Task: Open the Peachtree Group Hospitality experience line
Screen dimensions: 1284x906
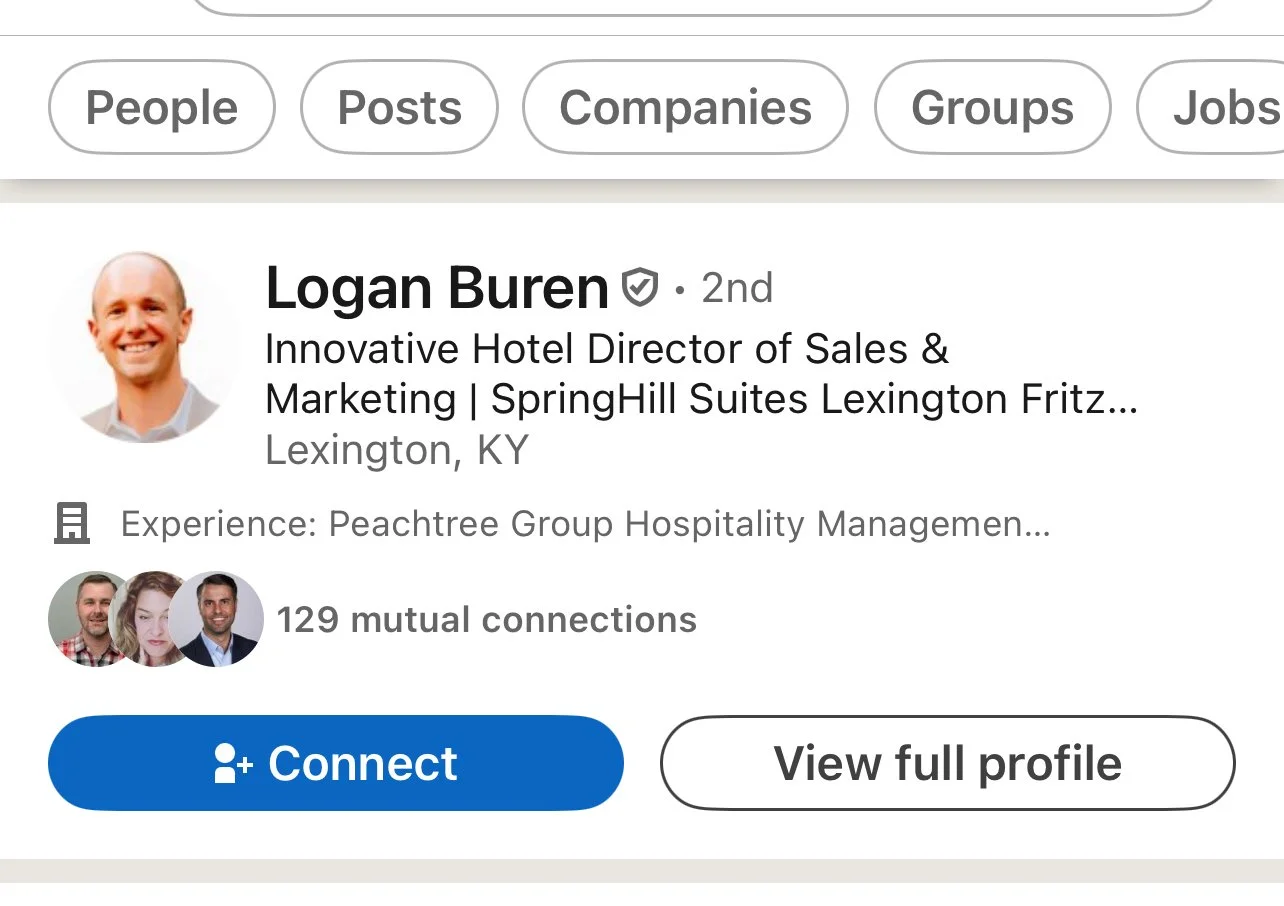Action: coord(585,524)
